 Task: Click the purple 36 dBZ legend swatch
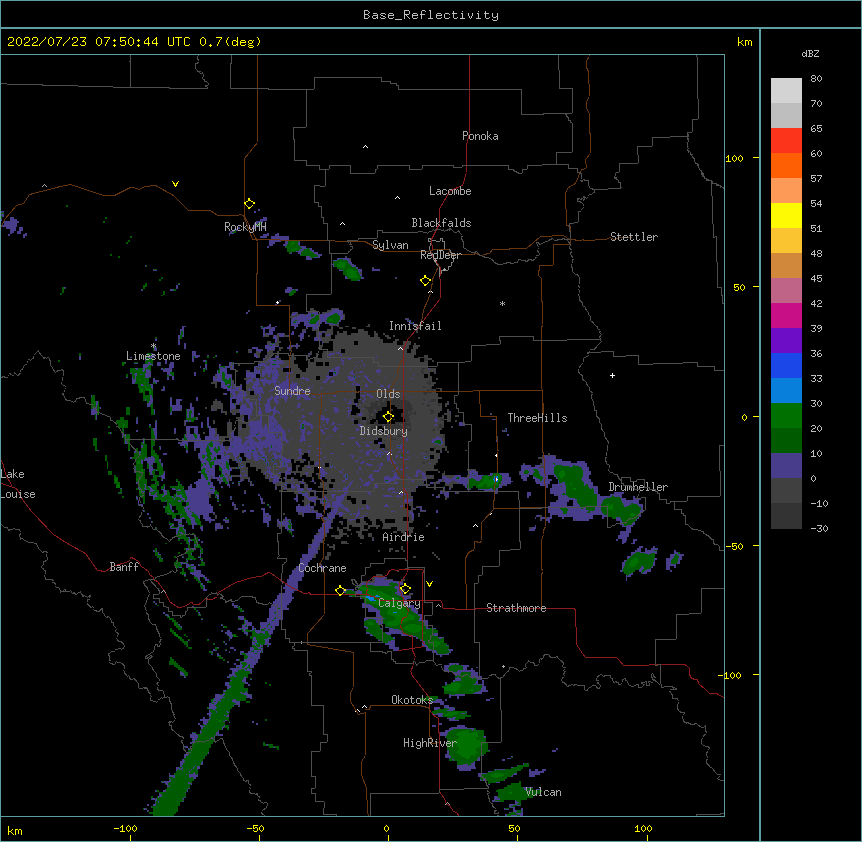pos(786,340)
